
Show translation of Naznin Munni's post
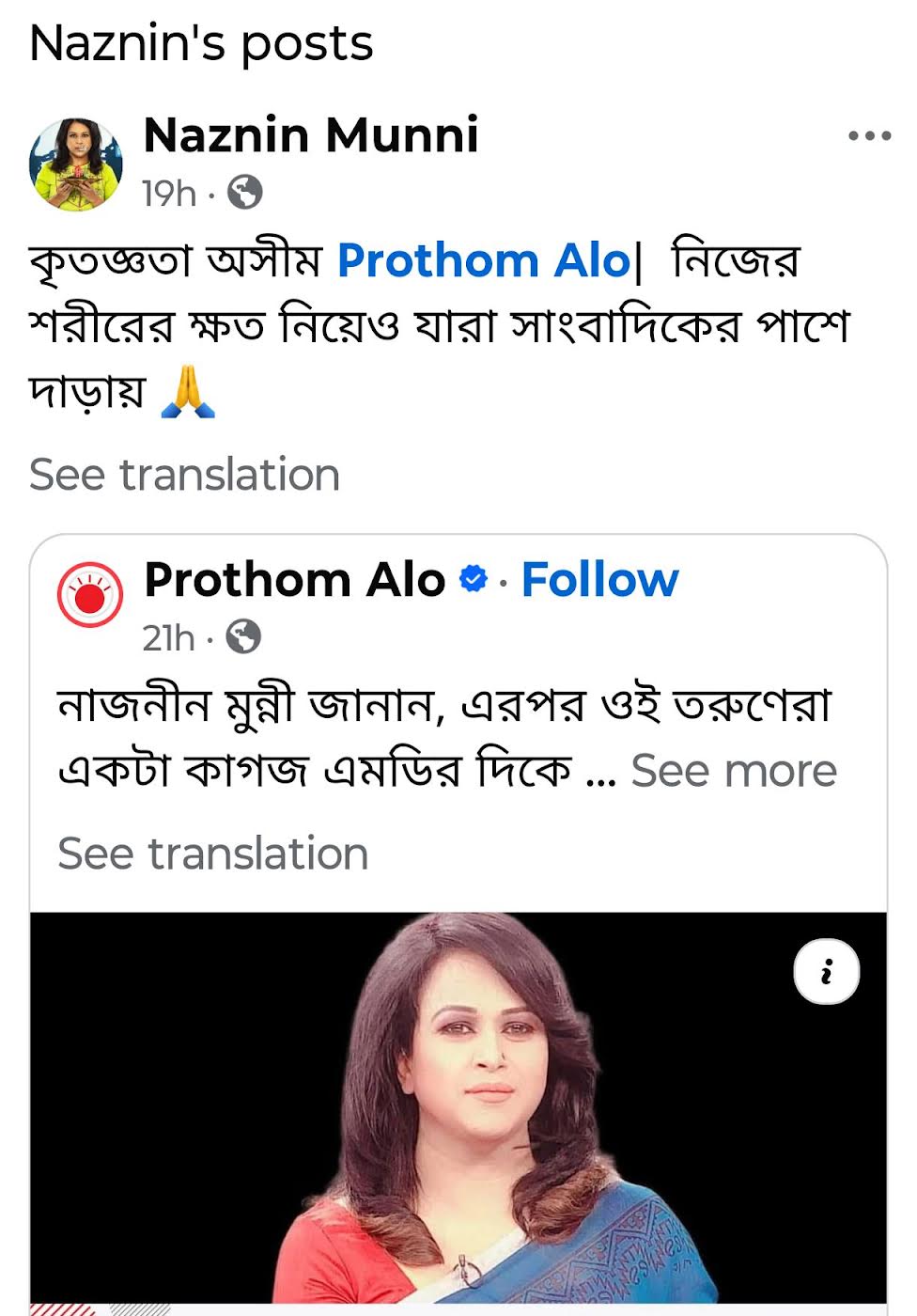click(x=184, y=475)
